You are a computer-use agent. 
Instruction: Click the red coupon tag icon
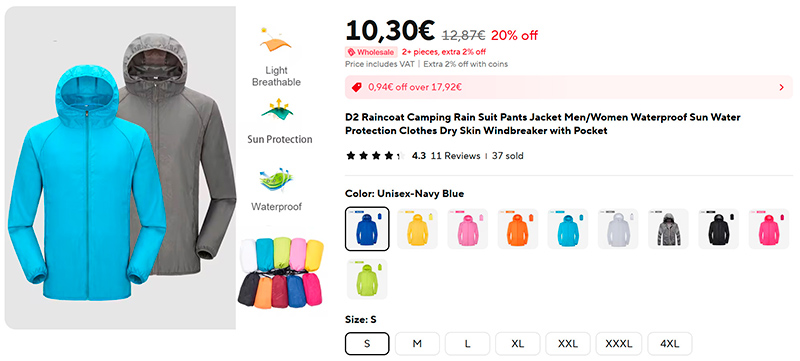click(x=357, y=87)
